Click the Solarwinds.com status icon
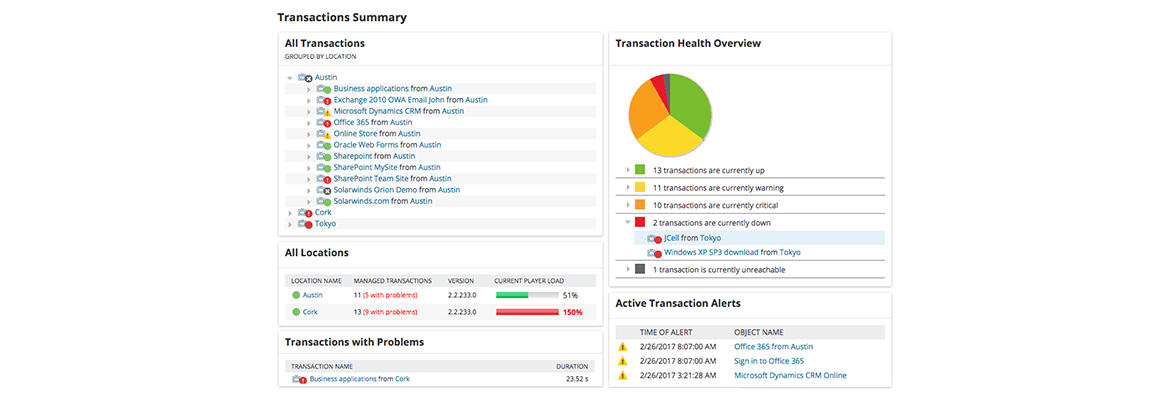The height and width of the screenshot is (400, 1170). pos(324,201)
